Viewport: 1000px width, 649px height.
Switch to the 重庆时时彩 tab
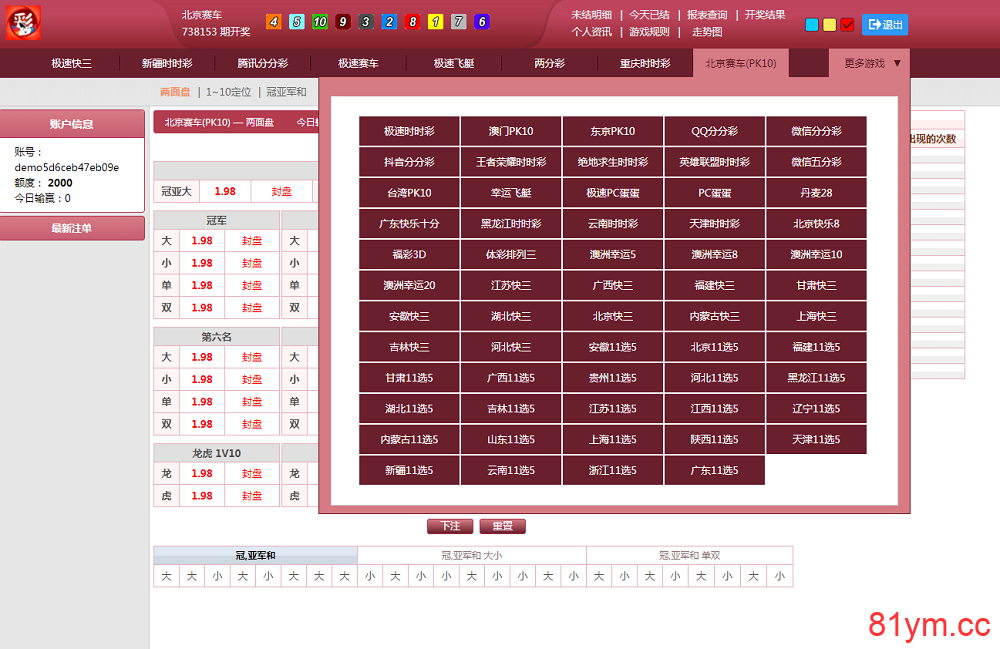tap(645, 63)
